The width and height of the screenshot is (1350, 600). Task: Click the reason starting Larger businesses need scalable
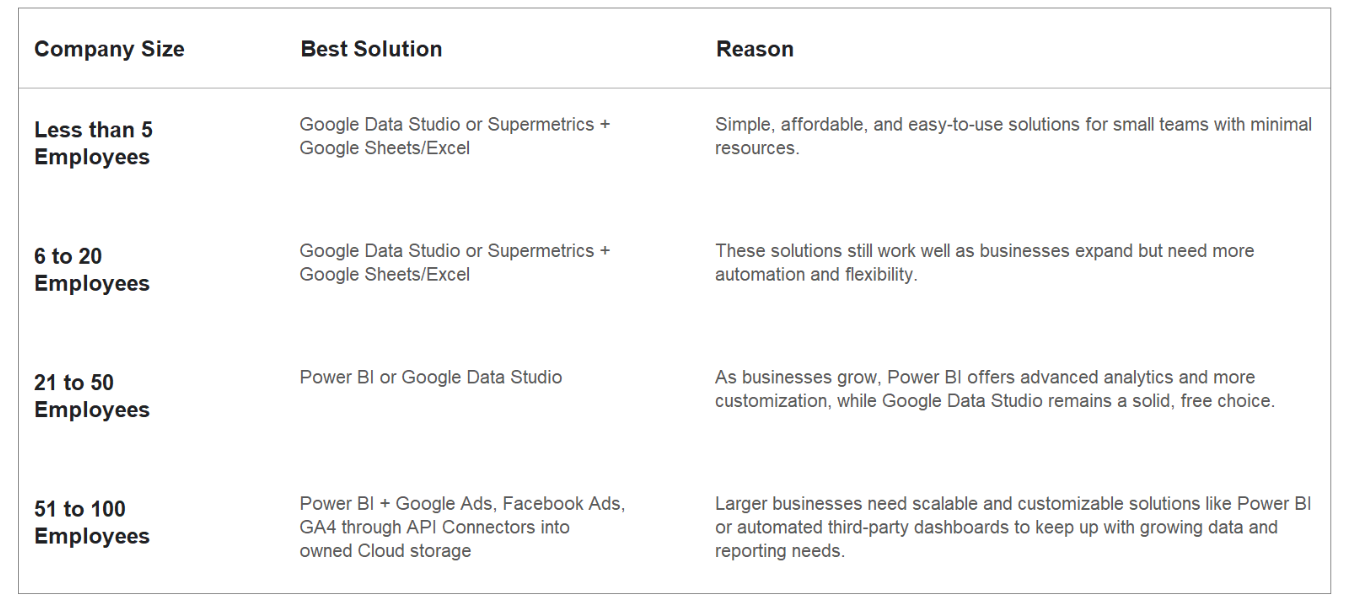coord(1013,504)
